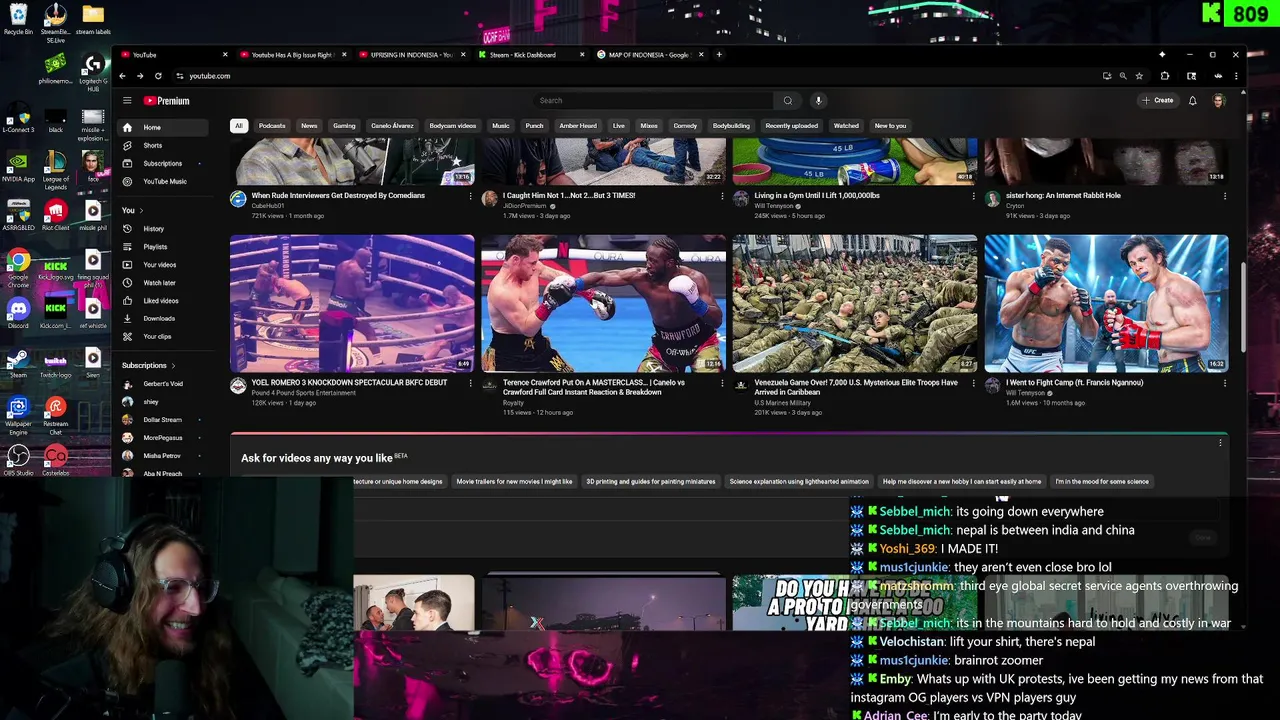Open options for Venezuela Game Over video
Screen dimensions: 1280x720
coord(973,383)
